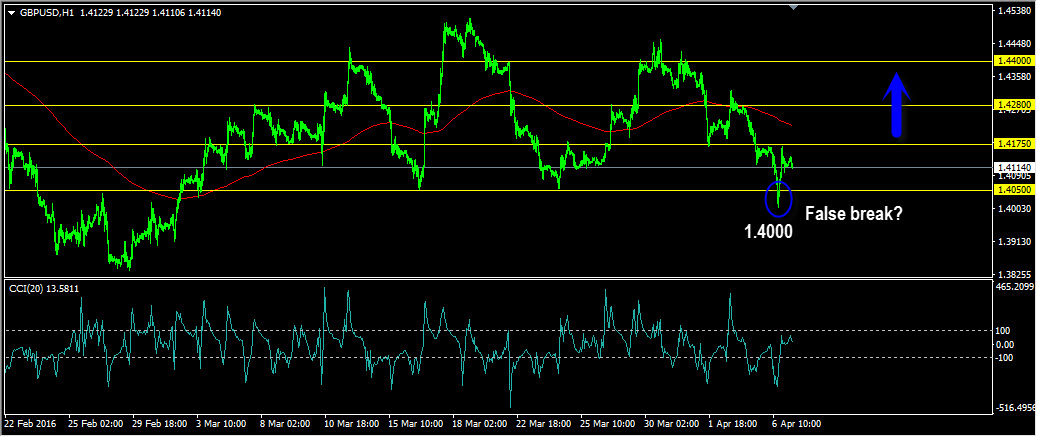
Task: Click the blue up arrow drawing
Action: coord(897,104)
